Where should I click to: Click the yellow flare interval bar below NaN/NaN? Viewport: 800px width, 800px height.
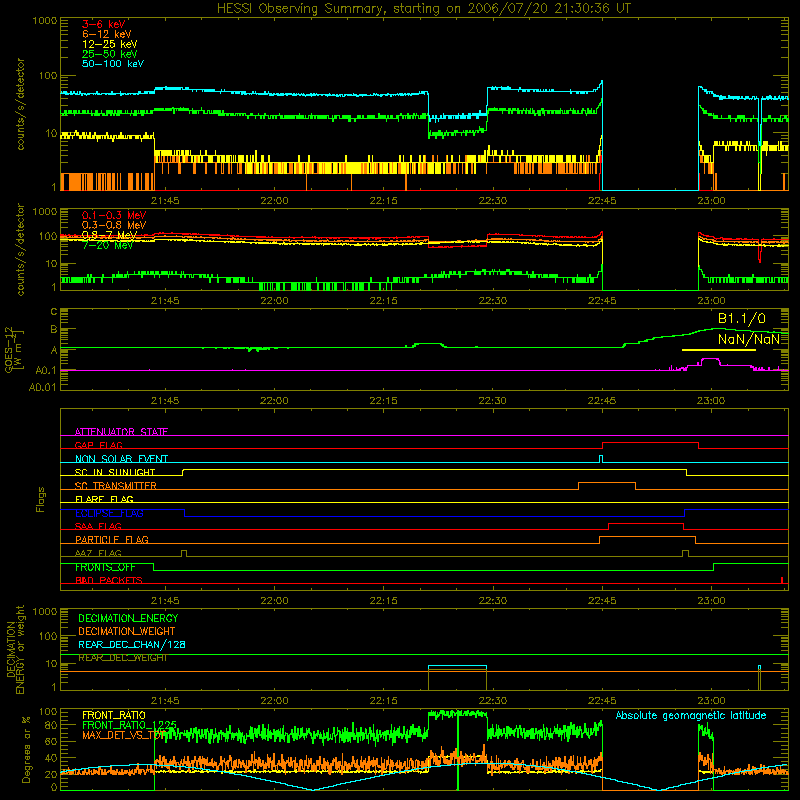point(718,350)
